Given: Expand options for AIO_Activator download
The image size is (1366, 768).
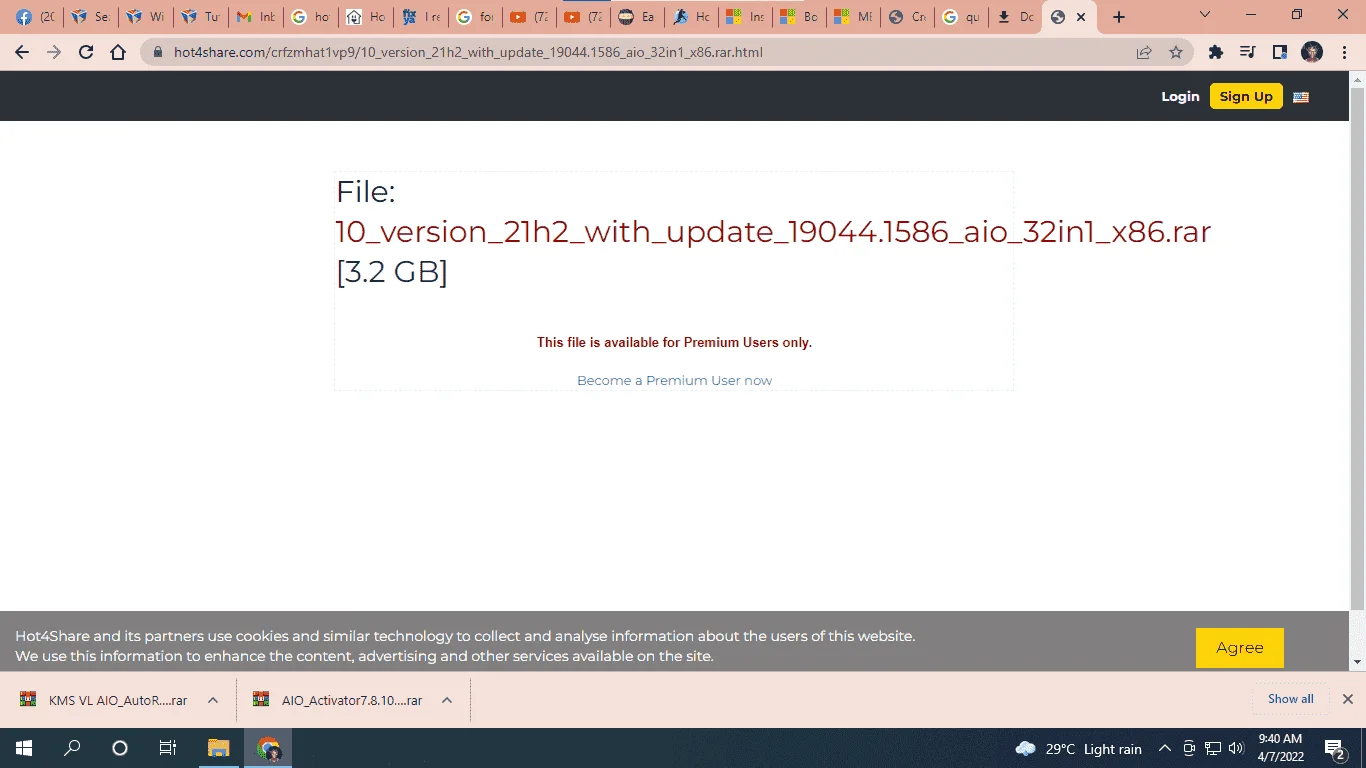Looking at the screenshot, I should click(x=447, y=700).
